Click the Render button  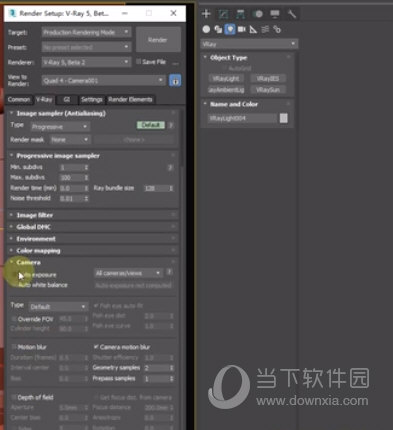point(158,40)
